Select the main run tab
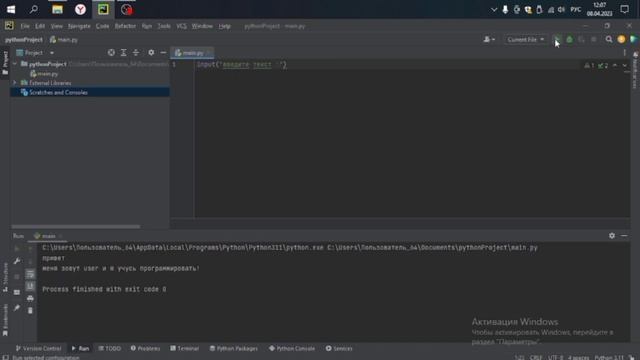Image resolution: width=640 pixels, height=360 pixels. pyautogui.click(x=47, y=236)
